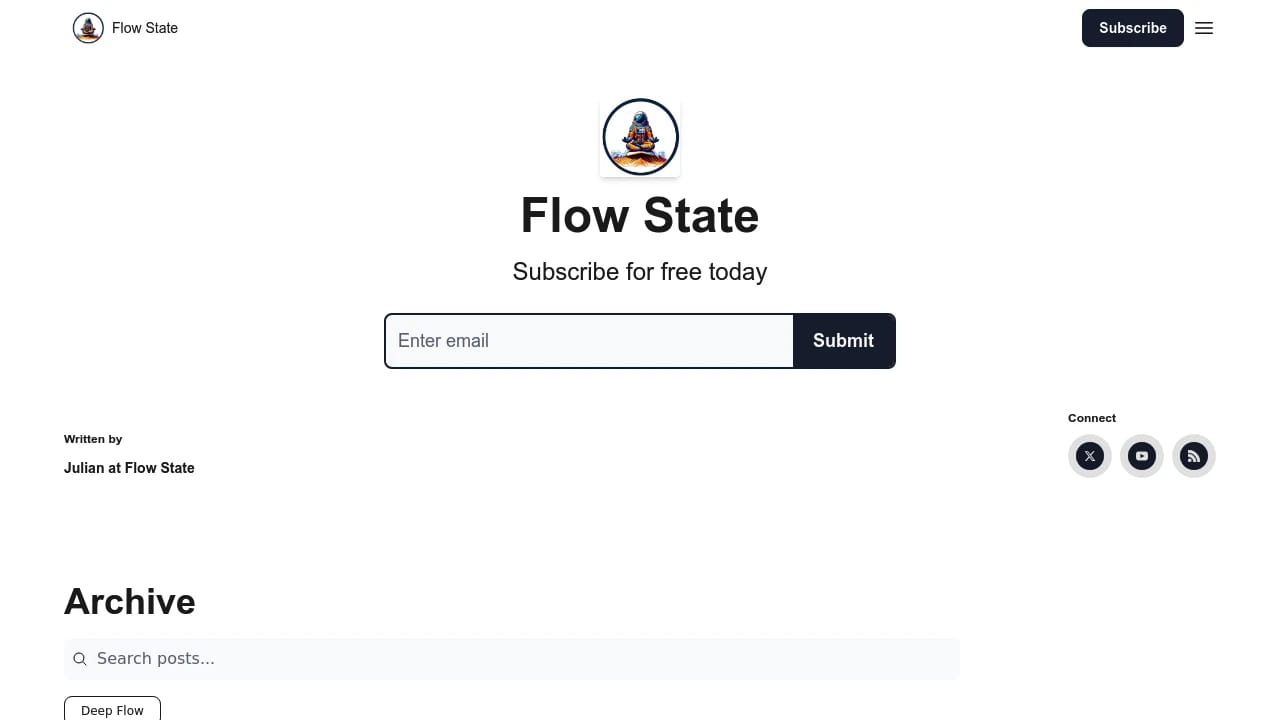Expand the site navigation via menu icon
This screenshot has height=720, width=1280.
(x=1204, y=28)
